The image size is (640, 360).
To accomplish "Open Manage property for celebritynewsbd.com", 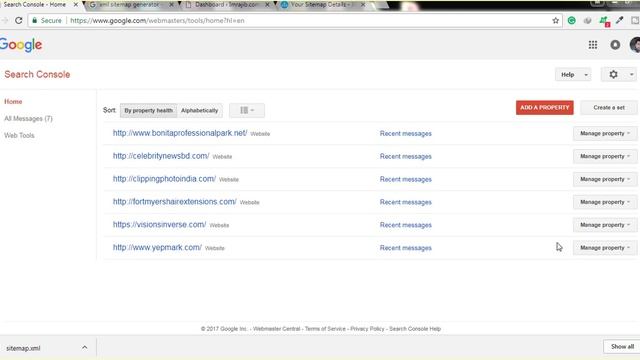I will coord(605,156).
